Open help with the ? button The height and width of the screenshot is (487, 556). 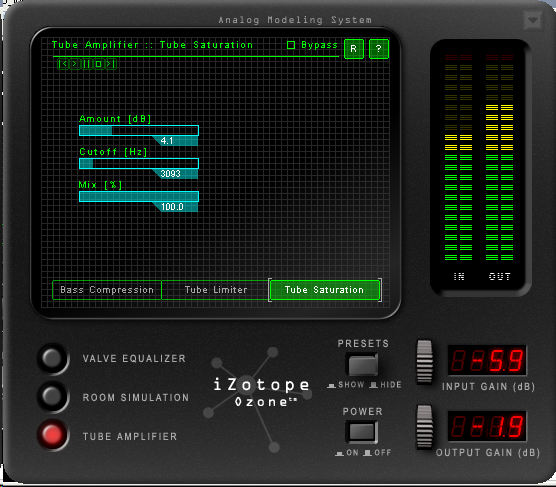click(x=379, y=49)
